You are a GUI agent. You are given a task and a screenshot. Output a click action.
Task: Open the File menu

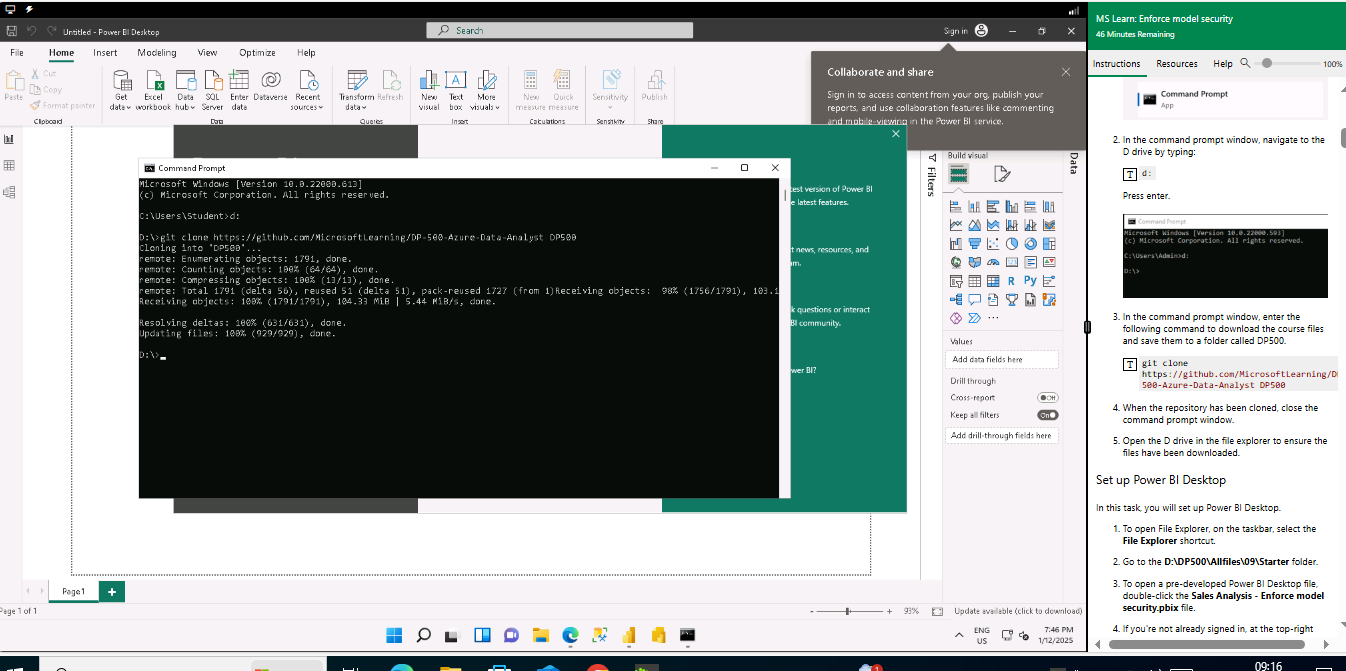tap(17, 52)
